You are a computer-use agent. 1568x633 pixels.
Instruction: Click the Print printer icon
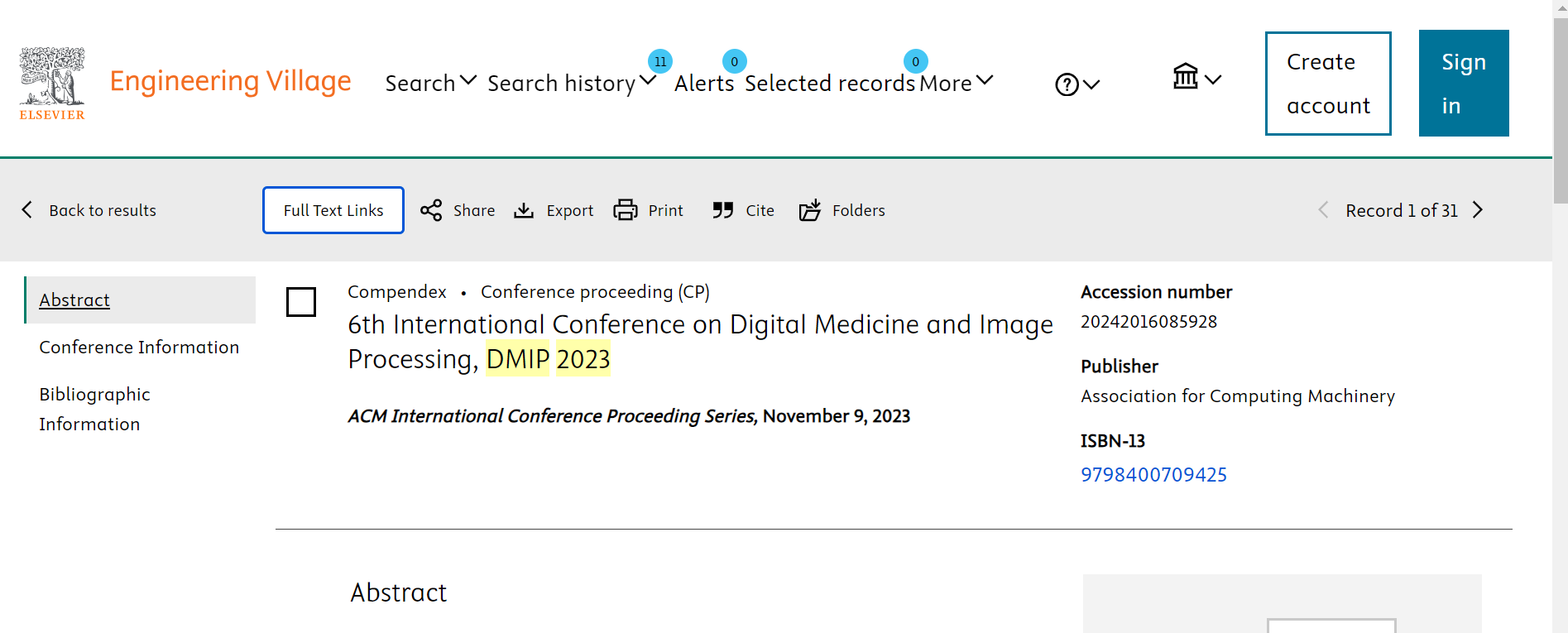626,210
